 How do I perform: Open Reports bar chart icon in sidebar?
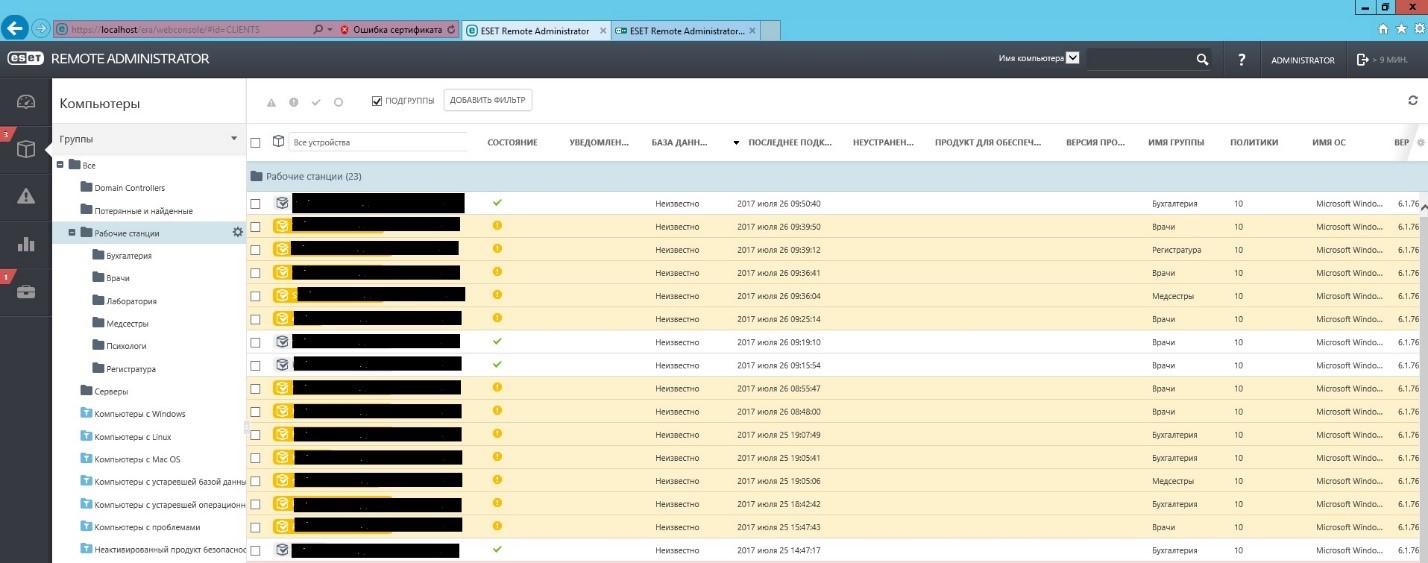click(26, 243)
